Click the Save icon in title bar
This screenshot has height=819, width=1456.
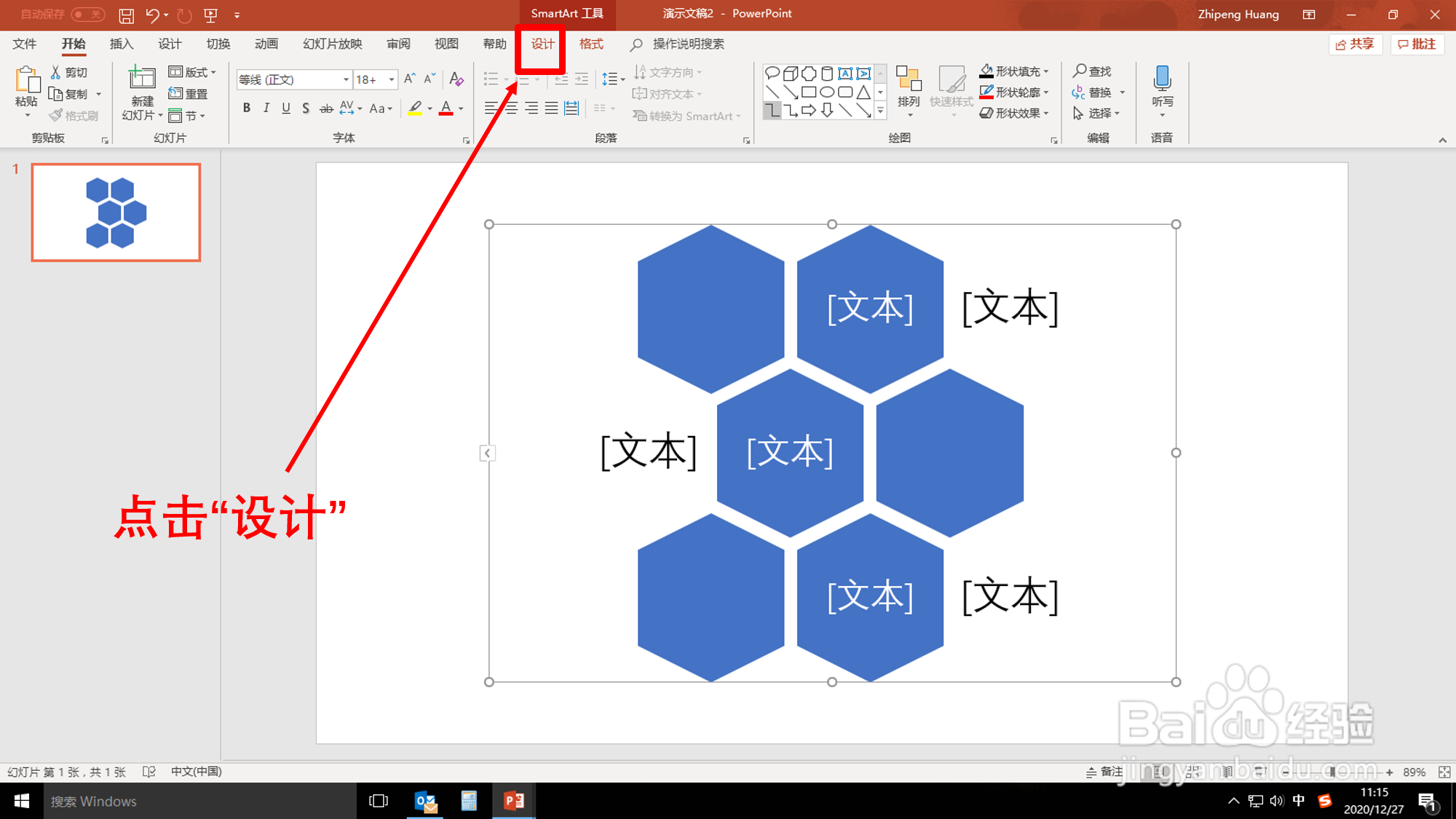pyautogui.click(x=126, y=15)
